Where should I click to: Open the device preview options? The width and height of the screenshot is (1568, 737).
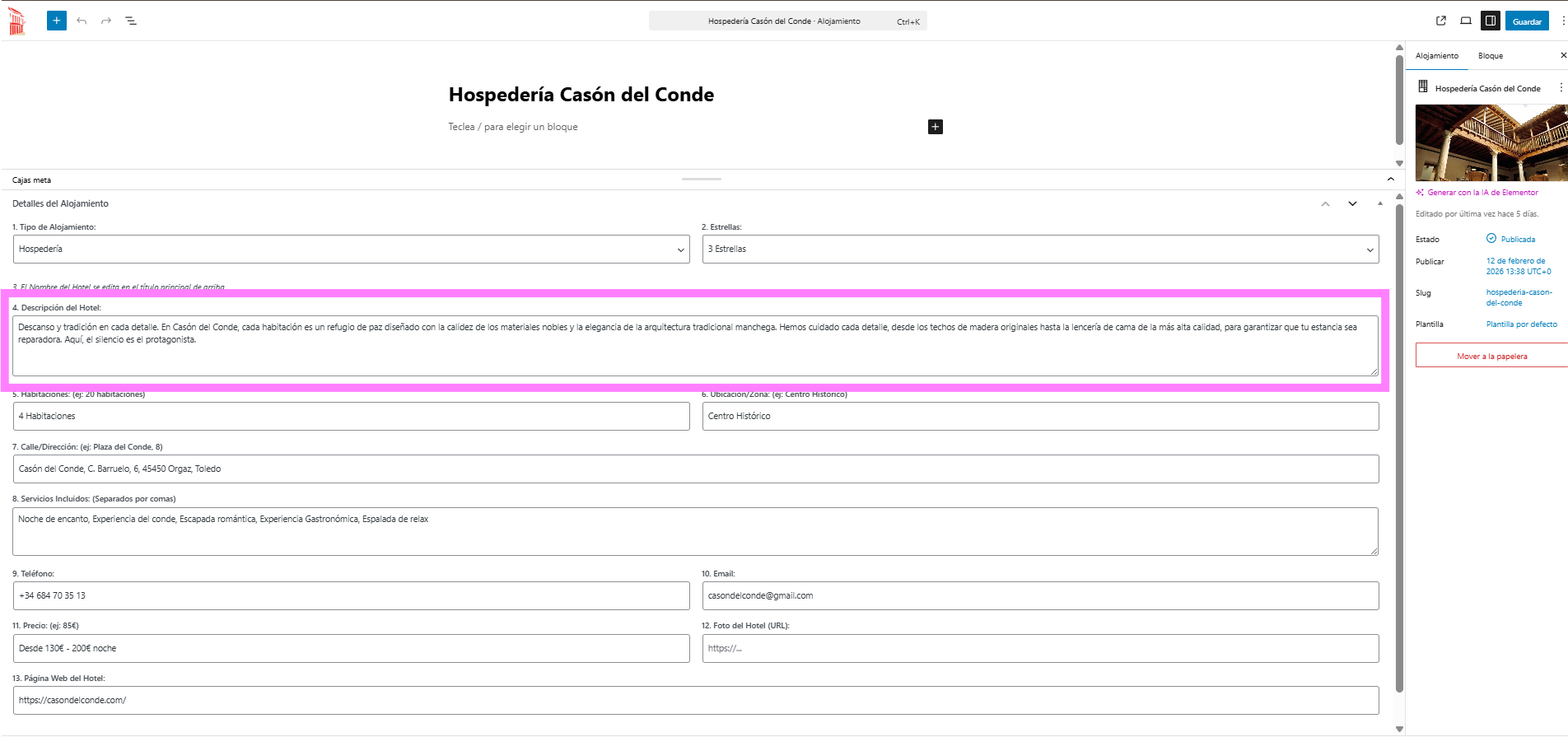1465,21
